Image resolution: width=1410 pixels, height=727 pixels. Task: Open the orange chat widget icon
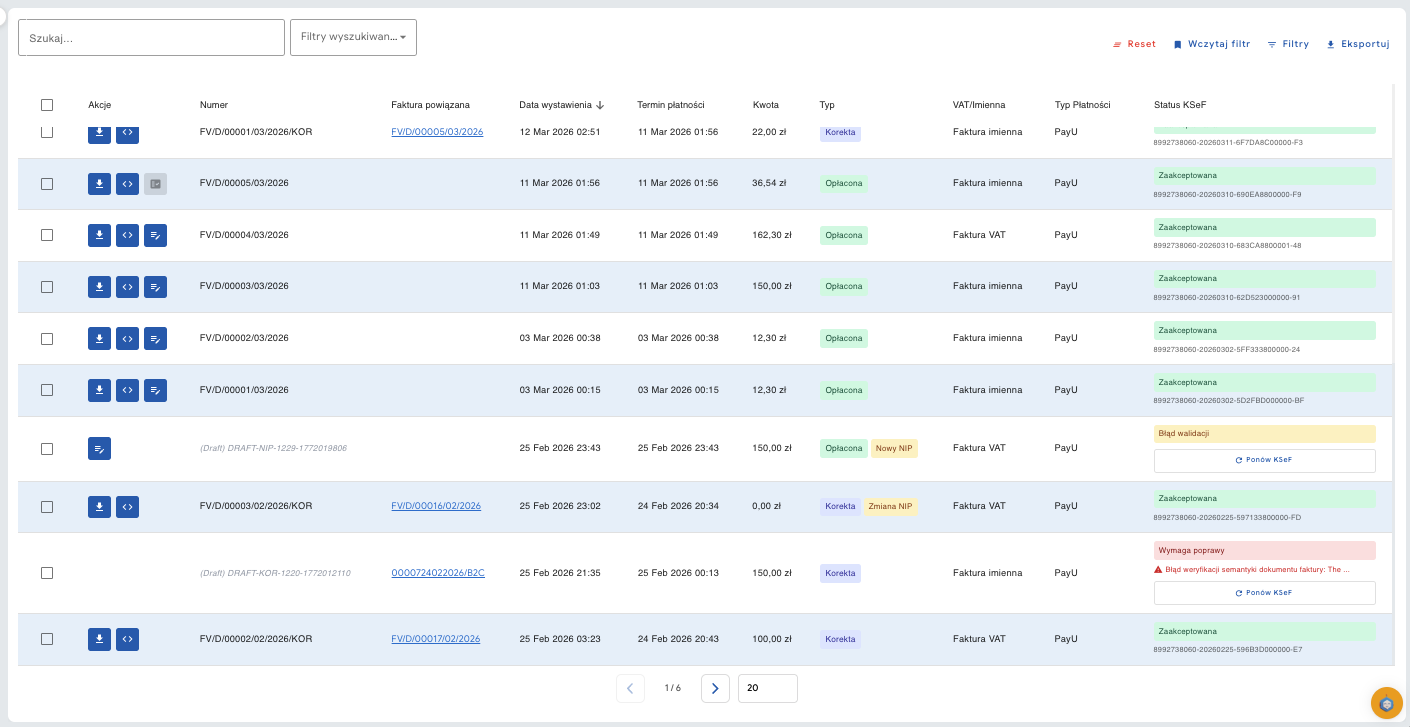(1386, 704)
